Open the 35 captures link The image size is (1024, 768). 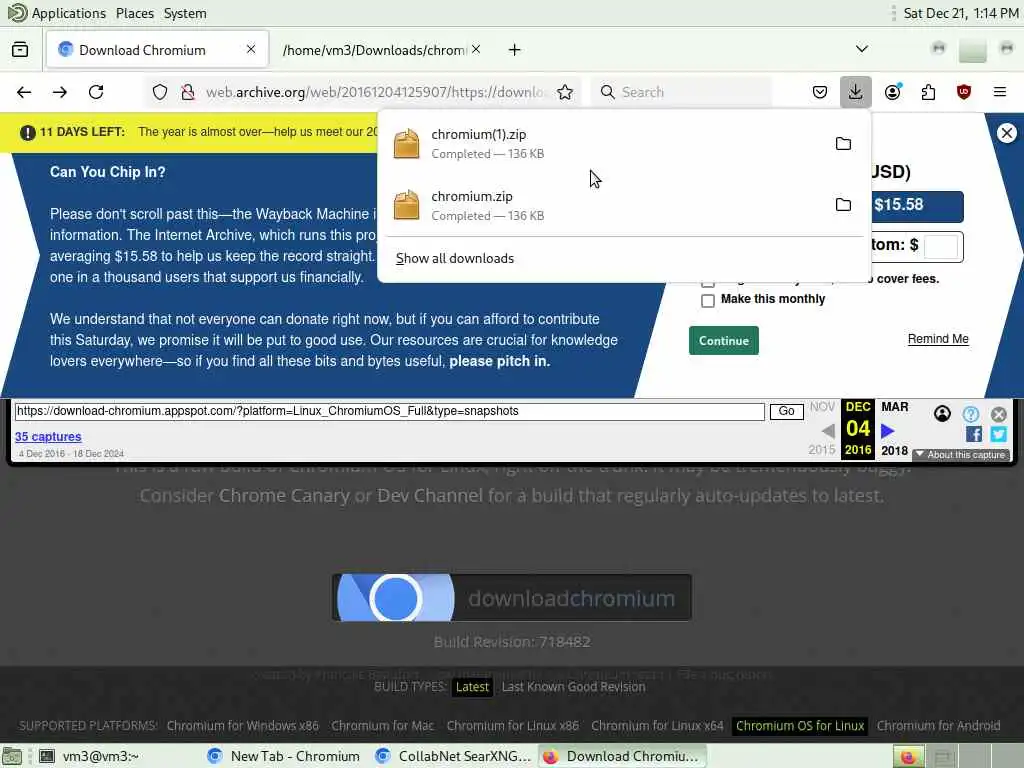pyautogui.click(x=48, y=436)
